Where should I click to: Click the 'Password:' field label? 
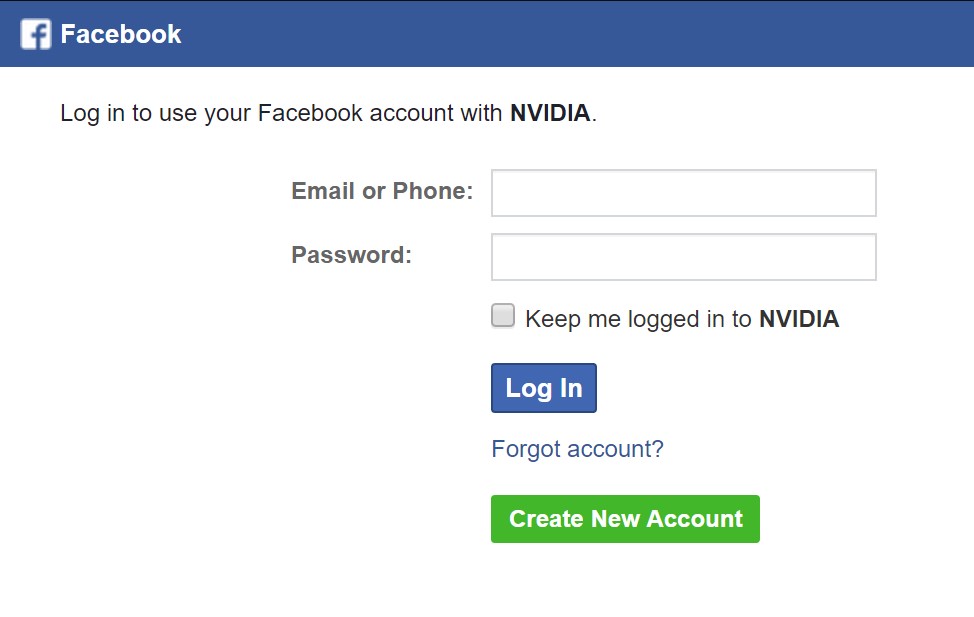pos(352,255)
